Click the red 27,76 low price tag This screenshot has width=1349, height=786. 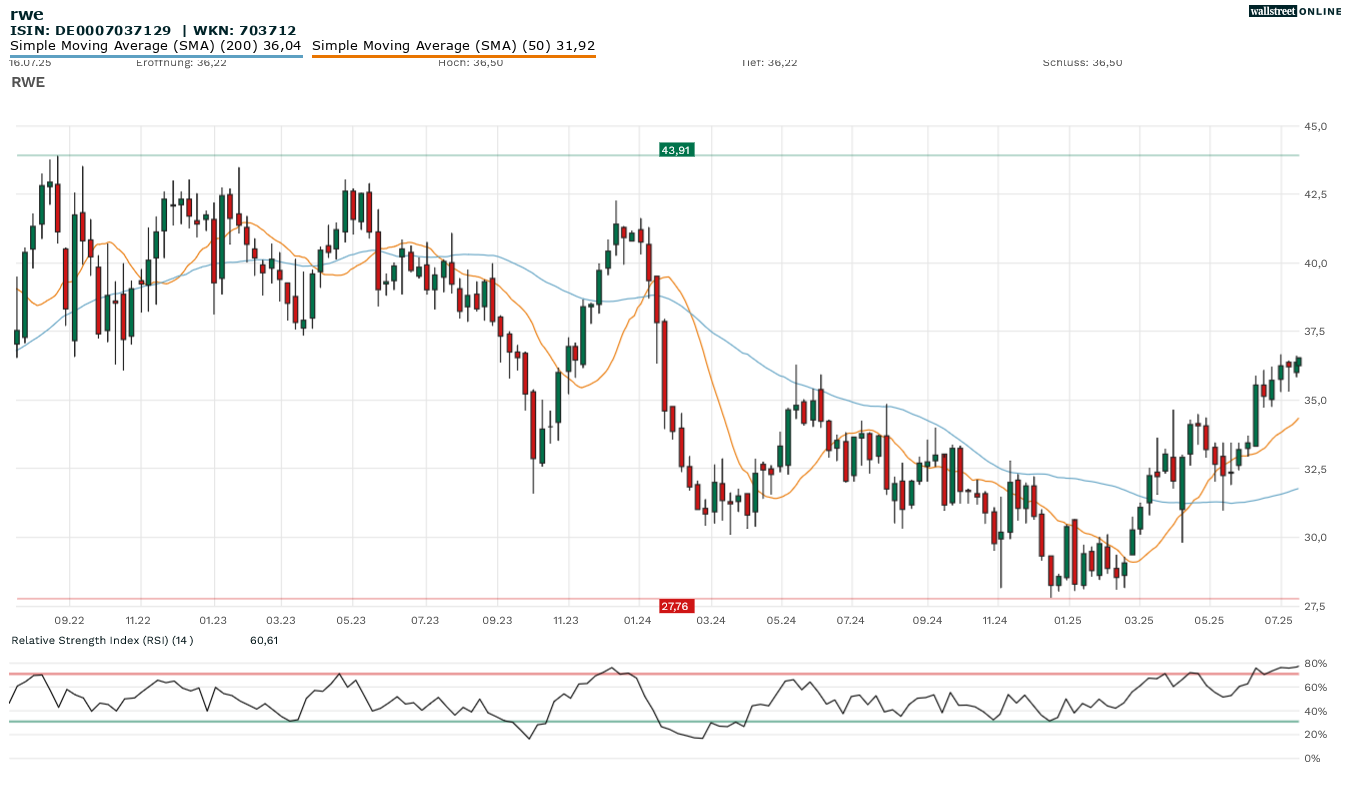pyautogui.click(x=676, y=606)
